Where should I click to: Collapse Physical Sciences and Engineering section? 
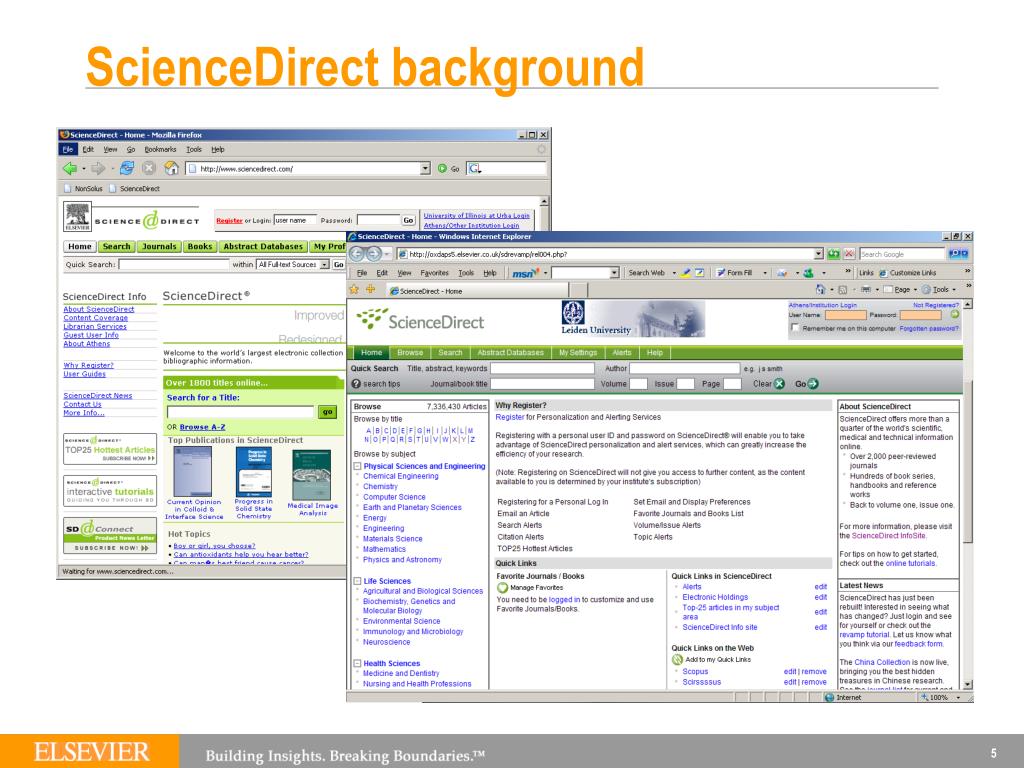[357, 466]
